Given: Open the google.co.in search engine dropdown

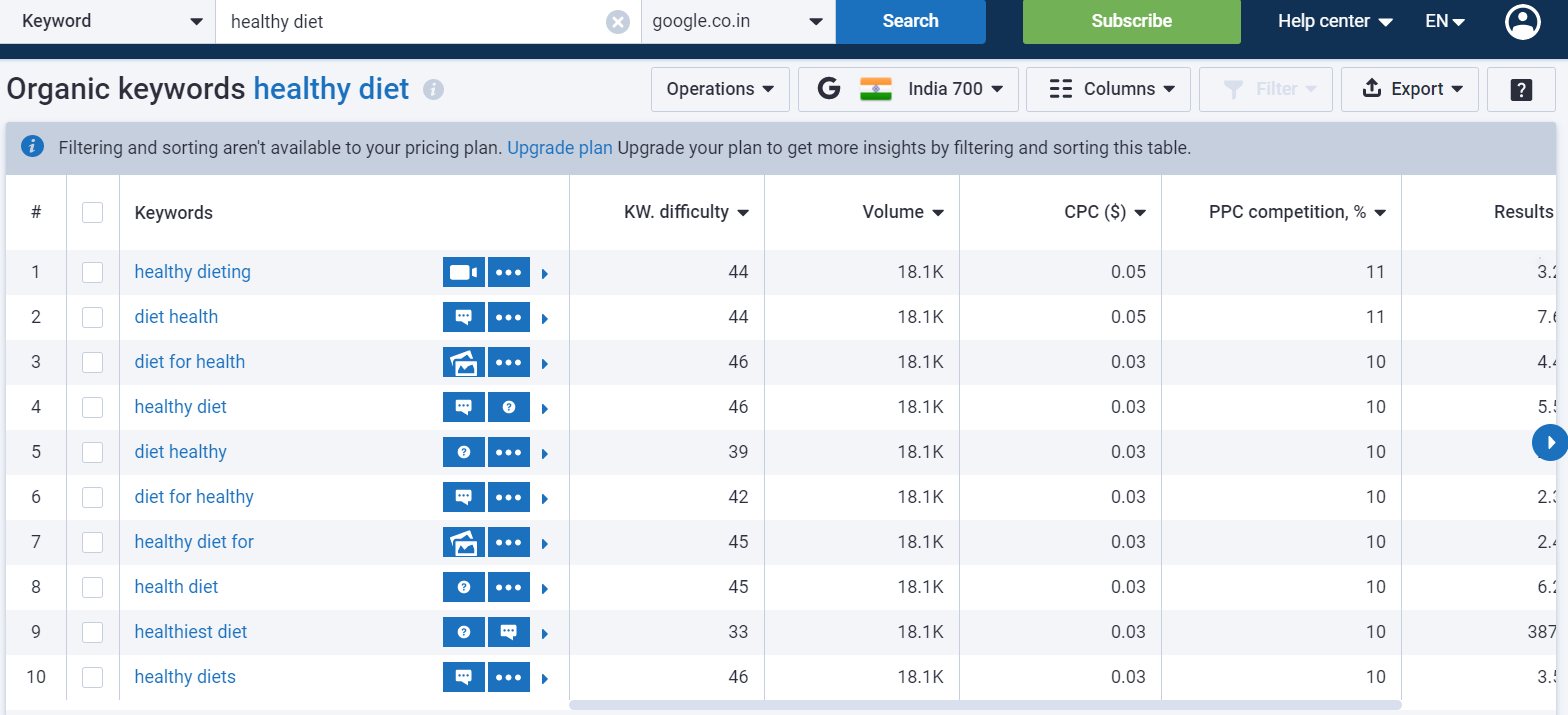Looking at the screenshot, I should [738, 22].
